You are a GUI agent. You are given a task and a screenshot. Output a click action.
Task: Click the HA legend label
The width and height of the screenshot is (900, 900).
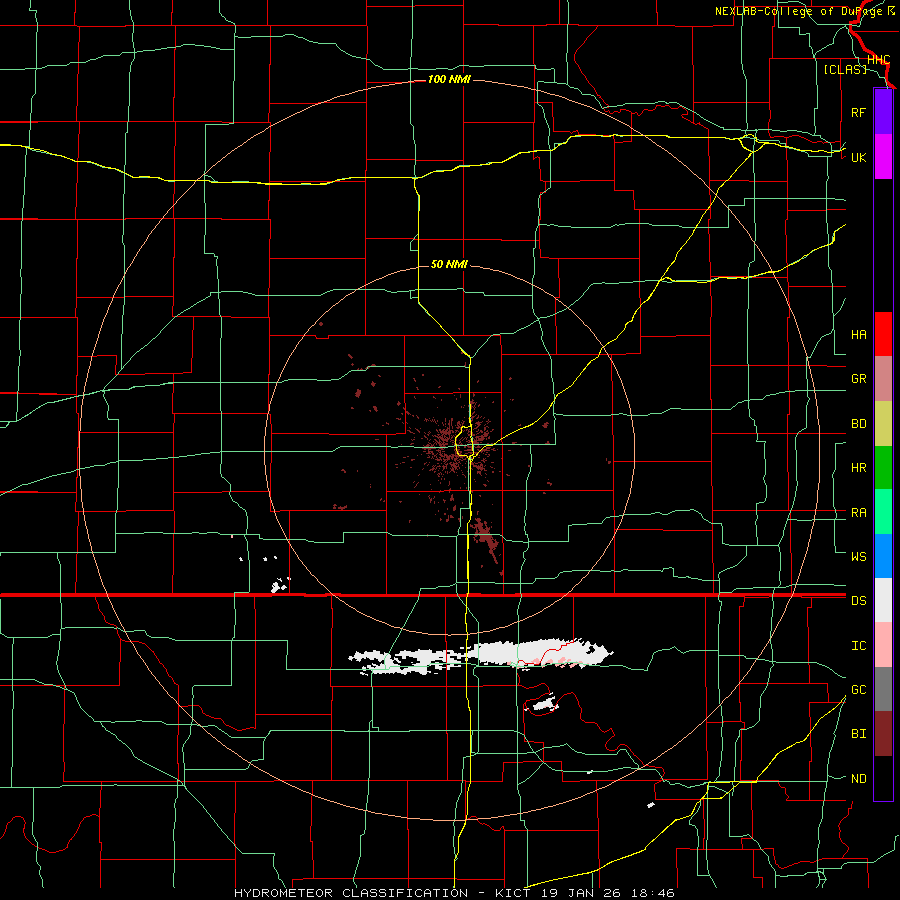pyautogui.click(x=858, y=335)
